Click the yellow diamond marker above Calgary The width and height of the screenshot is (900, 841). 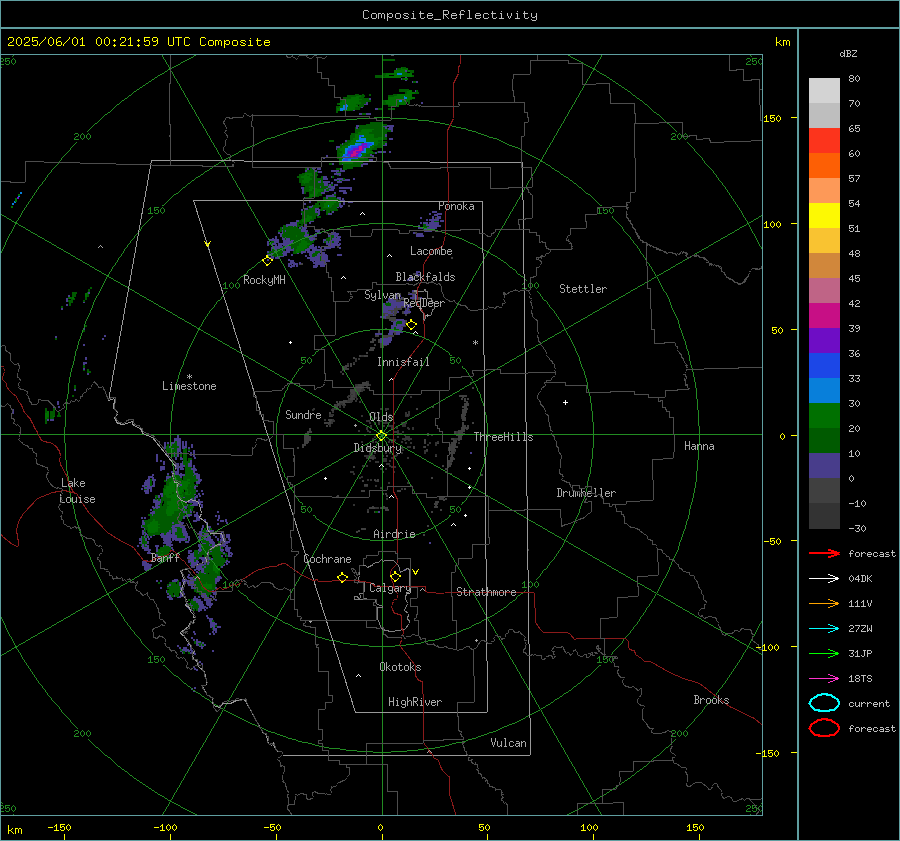[395, 576]
